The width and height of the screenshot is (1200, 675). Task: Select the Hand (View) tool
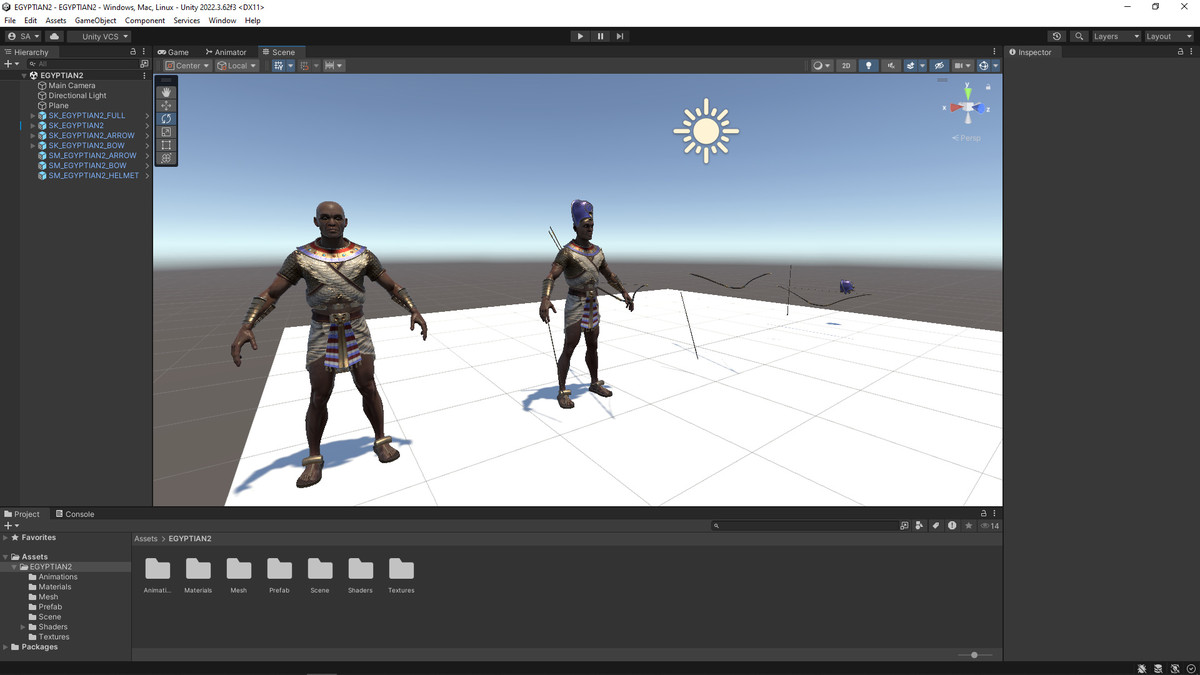166,92
